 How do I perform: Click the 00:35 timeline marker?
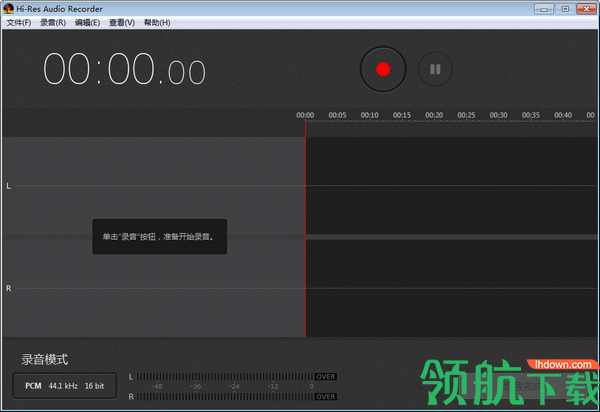pos(531,115)
